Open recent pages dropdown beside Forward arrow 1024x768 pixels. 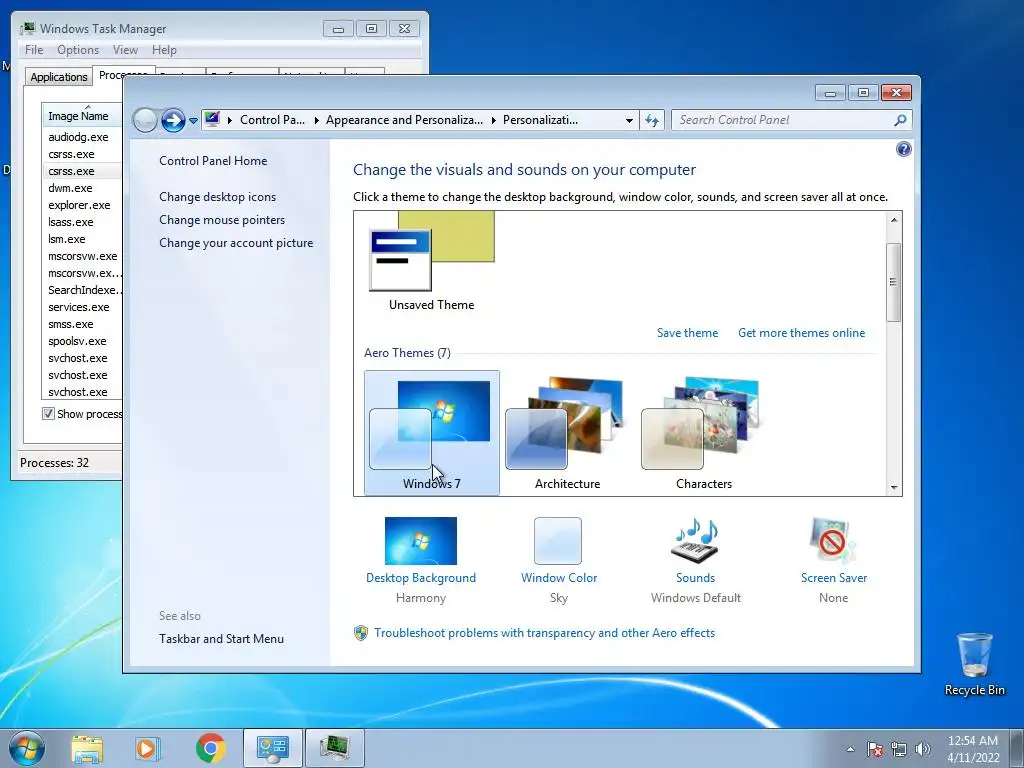tap(193, 121)
